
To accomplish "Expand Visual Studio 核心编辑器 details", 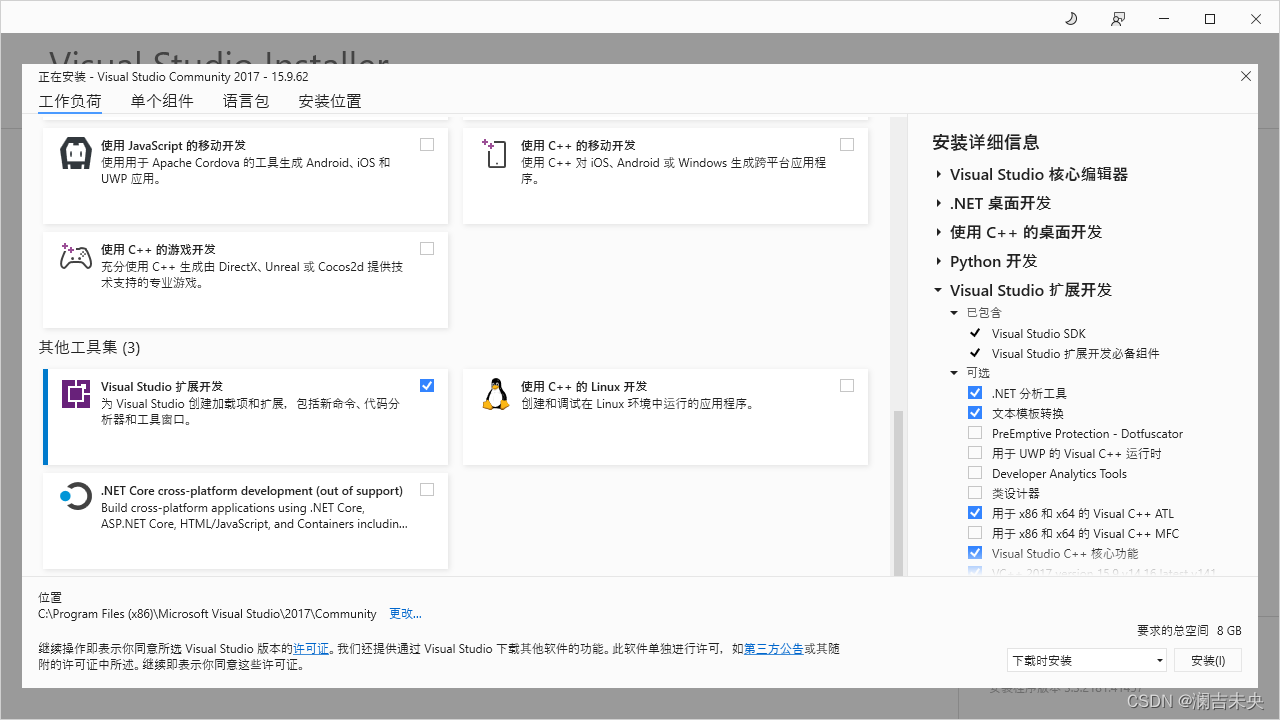I will pos(938,174).
